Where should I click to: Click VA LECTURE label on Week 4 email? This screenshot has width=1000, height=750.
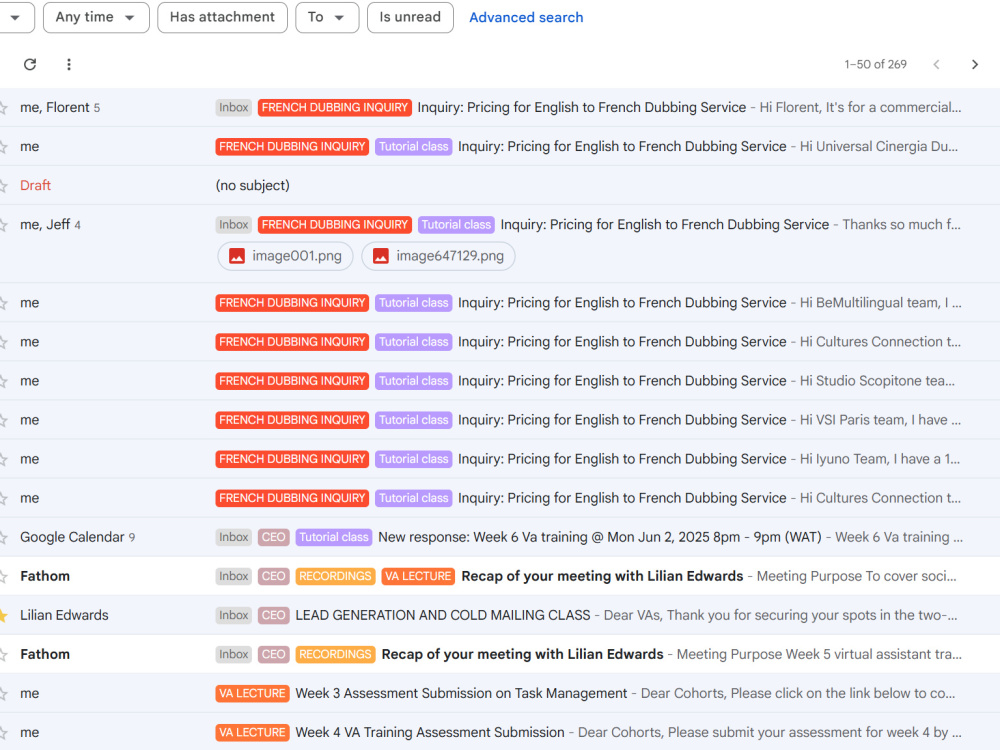(x=253, y=733)
